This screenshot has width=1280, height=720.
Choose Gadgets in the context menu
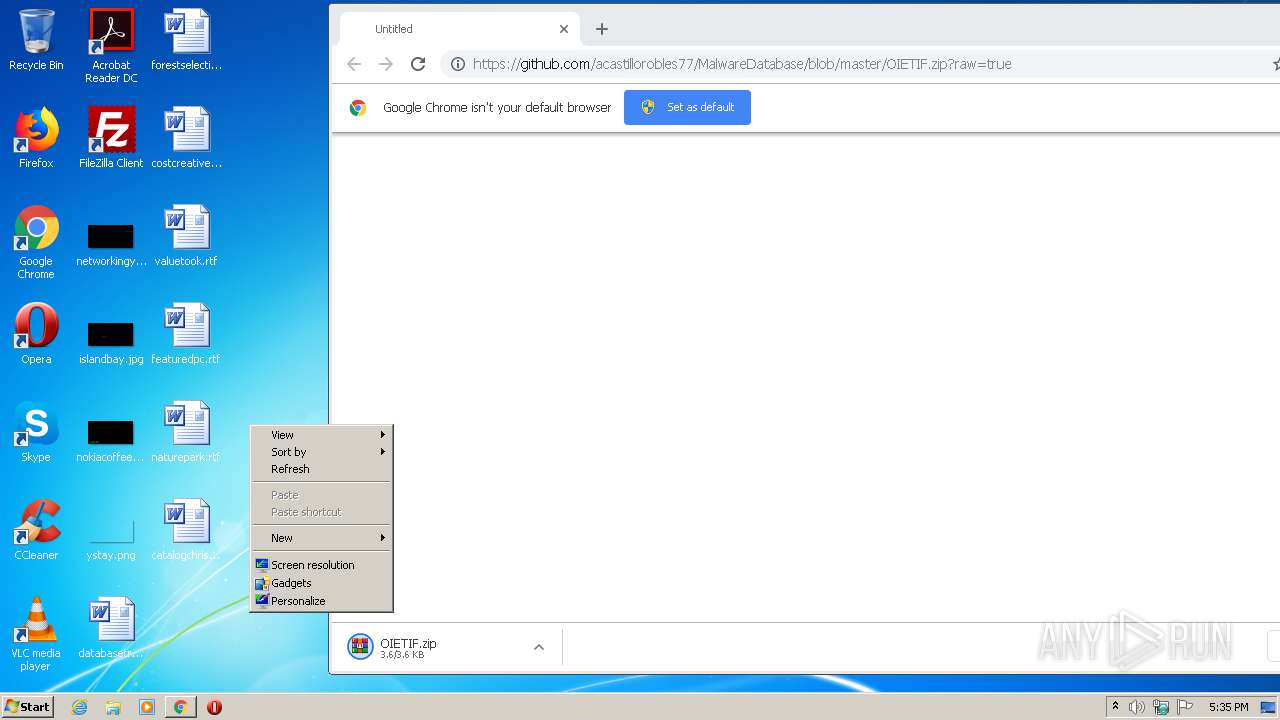(321, 583)
